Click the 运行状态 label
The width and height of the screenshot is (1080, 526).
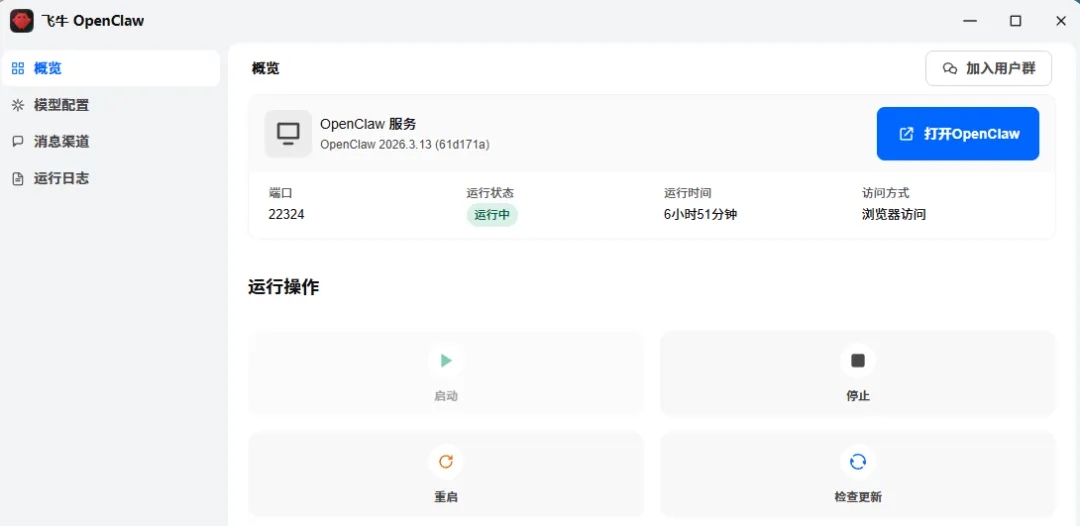[x=490, y=193]
